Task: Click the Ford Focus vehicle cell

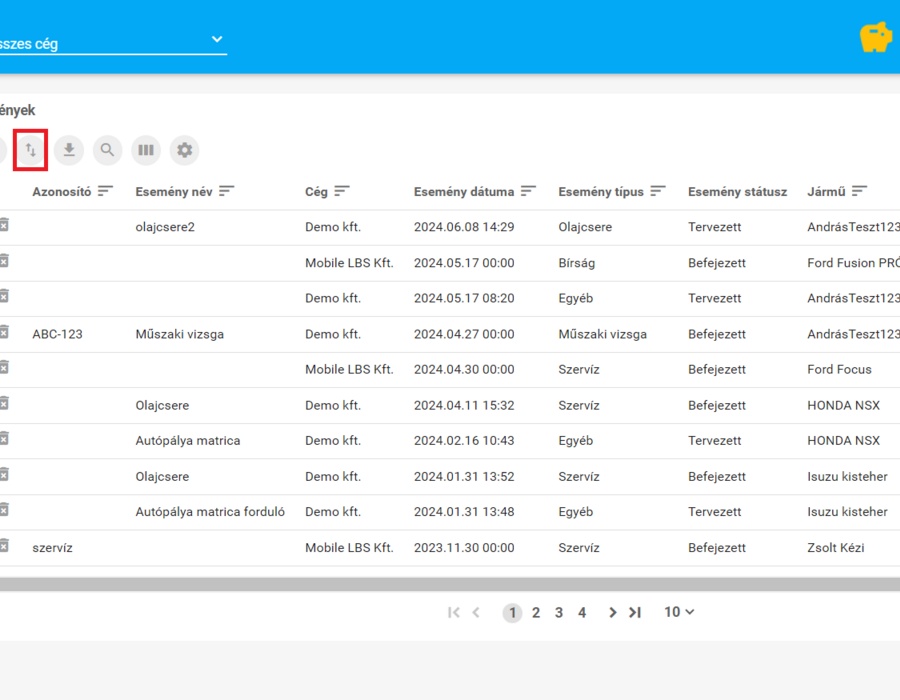Action: point(839,370)
